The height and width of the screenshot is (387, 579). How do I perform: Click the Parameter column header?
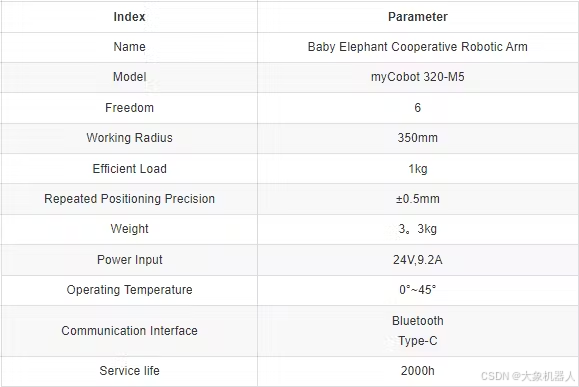pyautogui.click(x=418, y=17)
